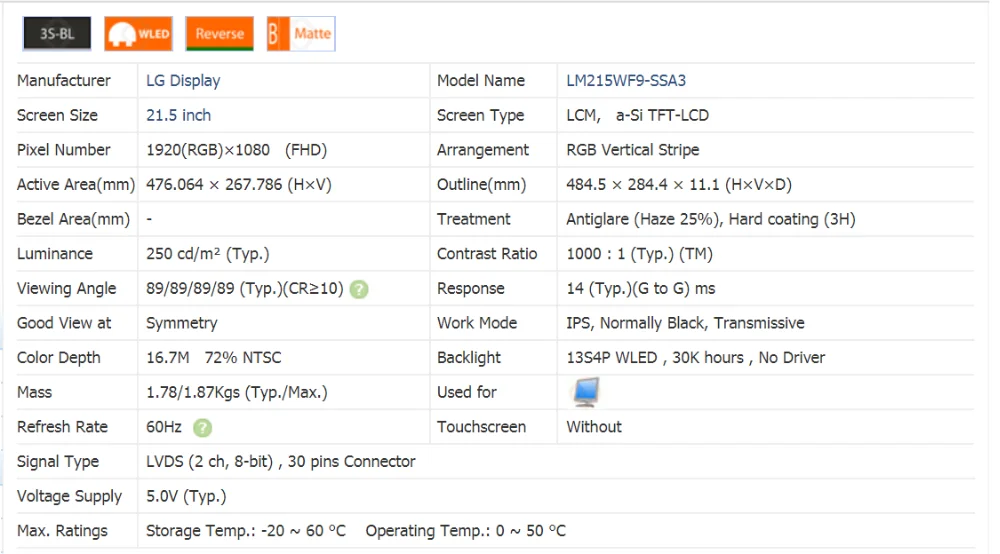This screenshot has height=554, width=1000.
Task: Click the Matte surface badge
Action: tap(301, 34)
